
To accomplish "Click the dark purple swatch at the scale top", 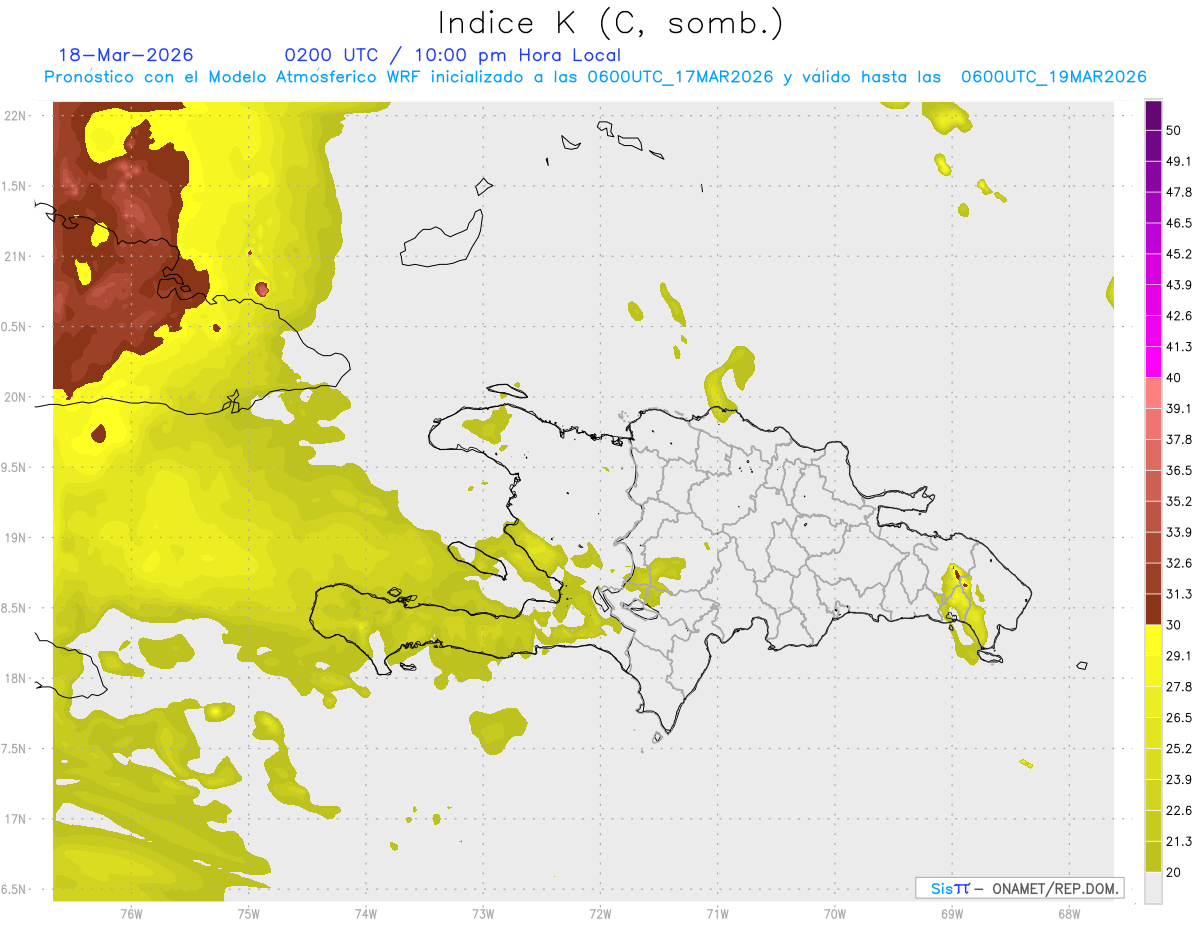I will point(1153,116).
